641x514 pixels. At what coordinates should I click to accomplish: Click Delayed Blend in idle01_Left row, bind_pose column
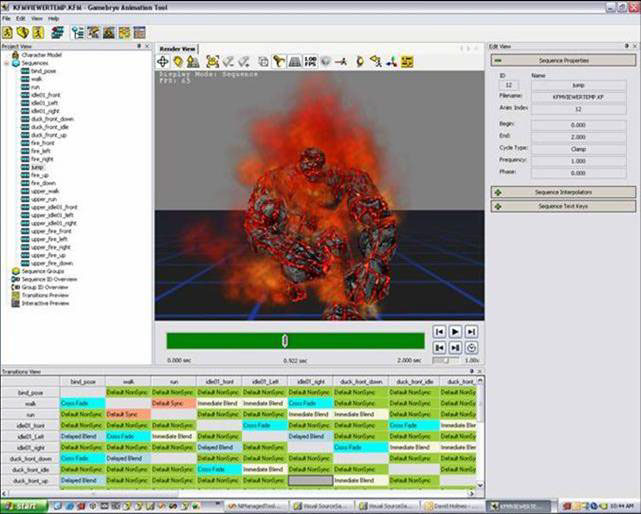83,436
